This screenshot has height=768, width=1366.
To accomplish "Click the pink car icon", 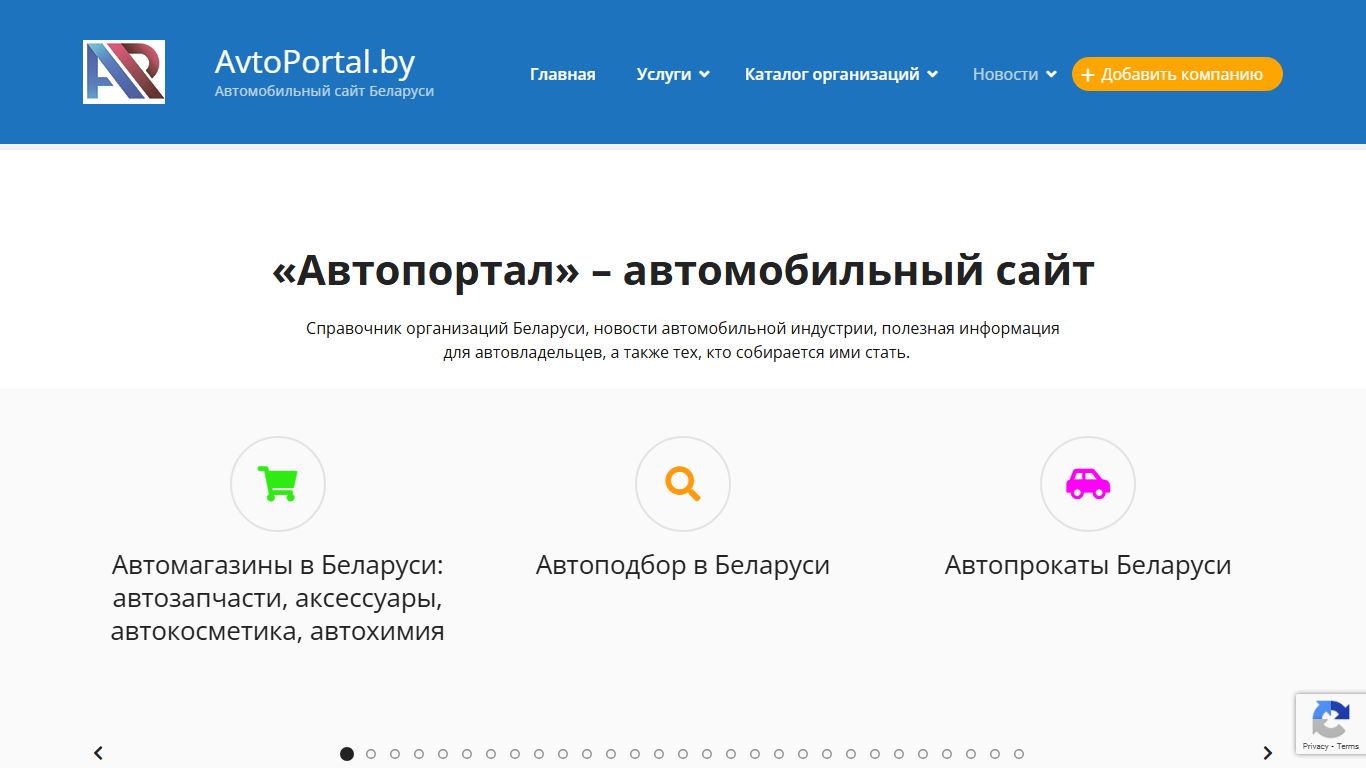I will click(1088, 484).
